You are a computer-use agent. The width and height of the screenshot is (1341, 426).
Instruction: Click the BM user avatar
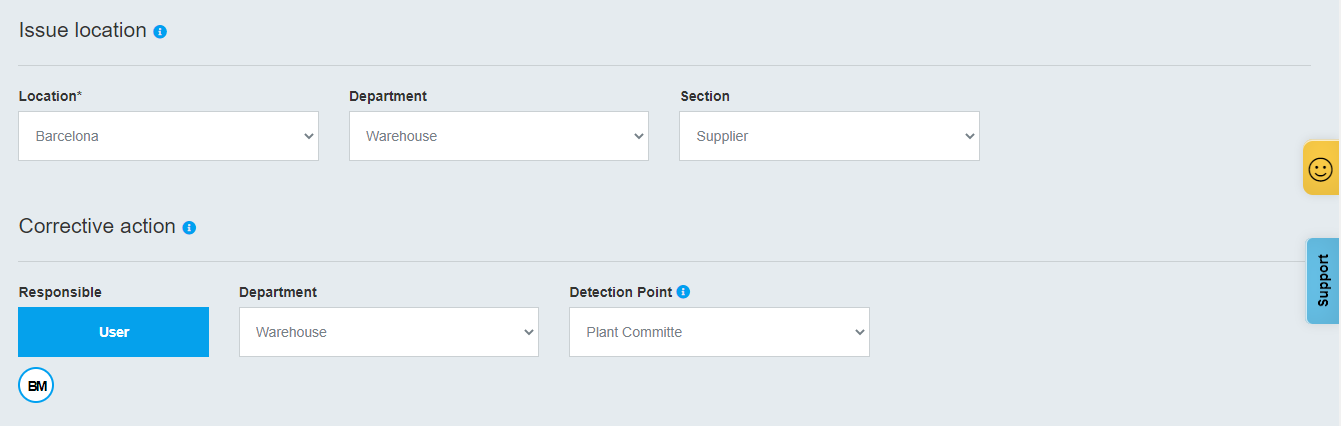pos(36,386)
